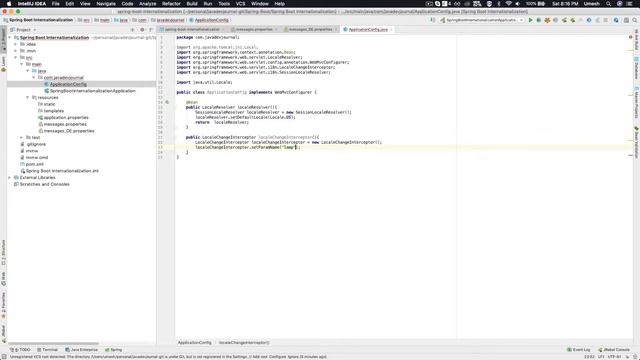Collapse the src folder
Viewport: 640px width, 360px height.
[16, 58]
